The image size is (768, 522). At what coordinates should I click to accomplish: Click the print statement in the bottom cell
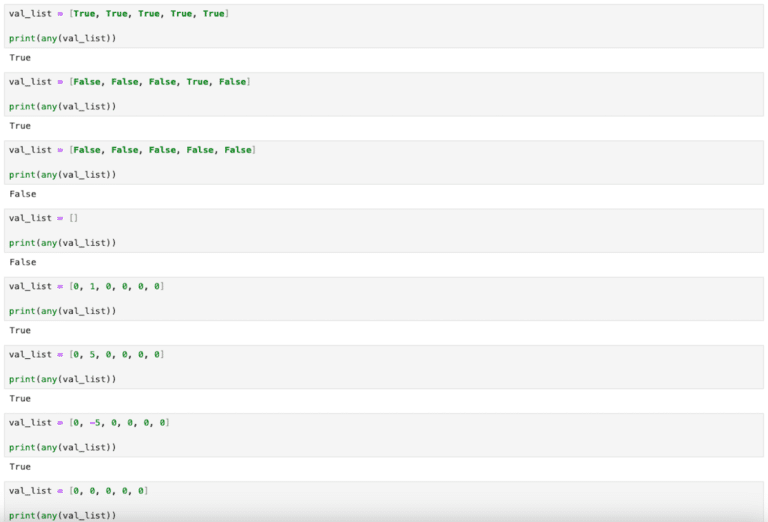(62, 515)
